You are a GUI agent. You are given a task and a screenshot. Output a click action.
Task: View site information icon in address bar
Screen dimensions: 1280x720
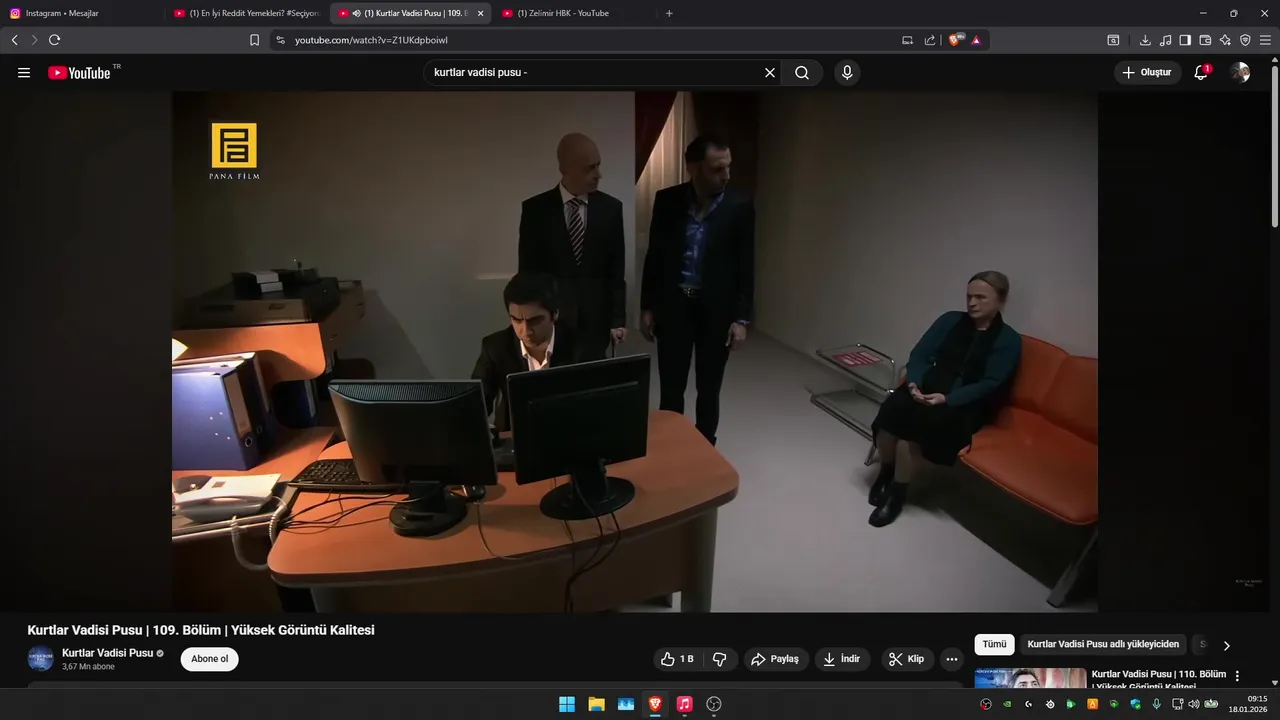coord(280,40)
